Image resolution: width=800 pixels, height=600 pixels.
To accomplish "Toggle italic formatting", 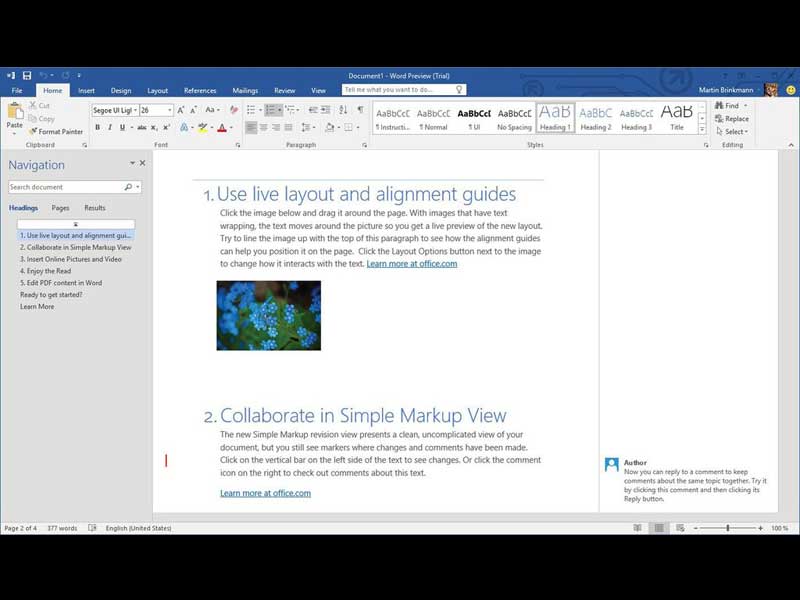I will [110, 128].
